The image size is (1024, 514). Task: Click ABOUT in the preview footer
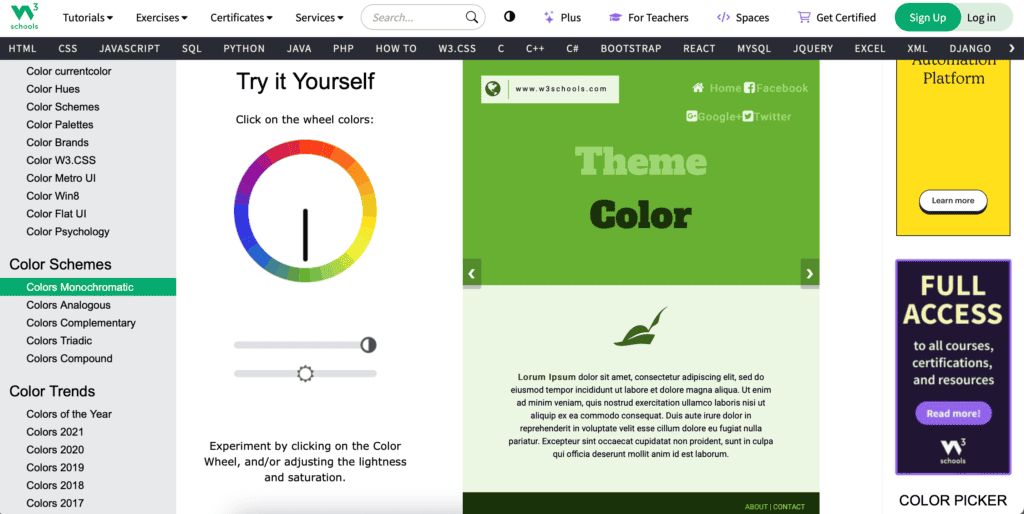tap(756, 507)
